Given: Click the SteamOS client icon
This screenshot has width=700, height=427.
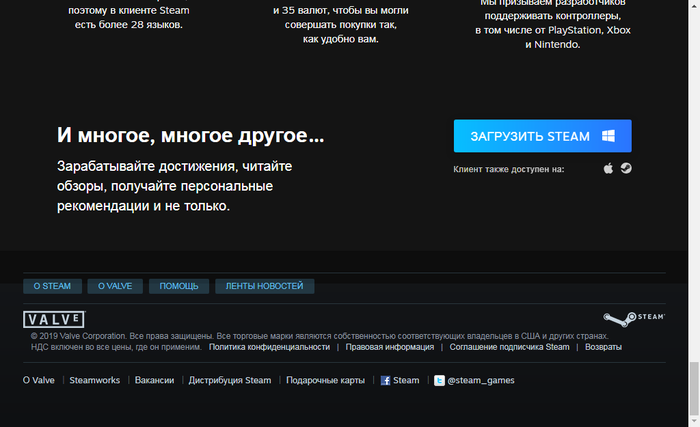Looking at the screenshot, I should (x=626, y=168).
